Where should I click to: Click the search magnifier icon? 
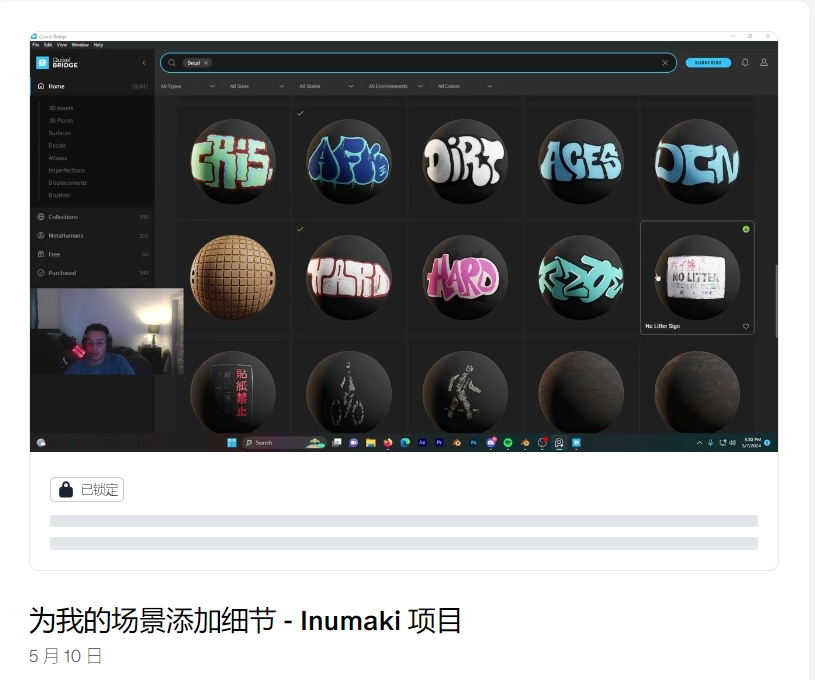point(172,63)
